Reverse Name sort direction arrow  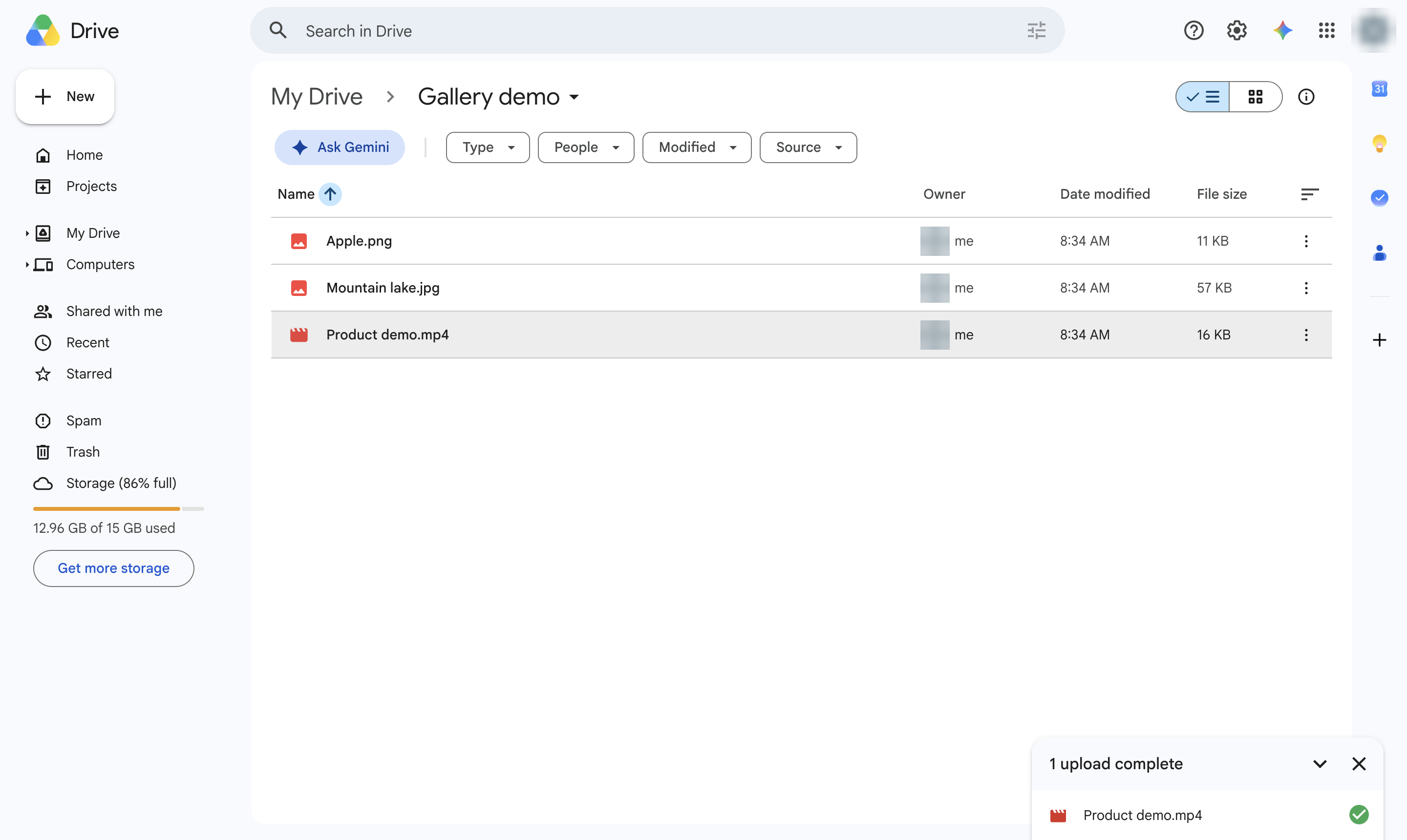330,194
